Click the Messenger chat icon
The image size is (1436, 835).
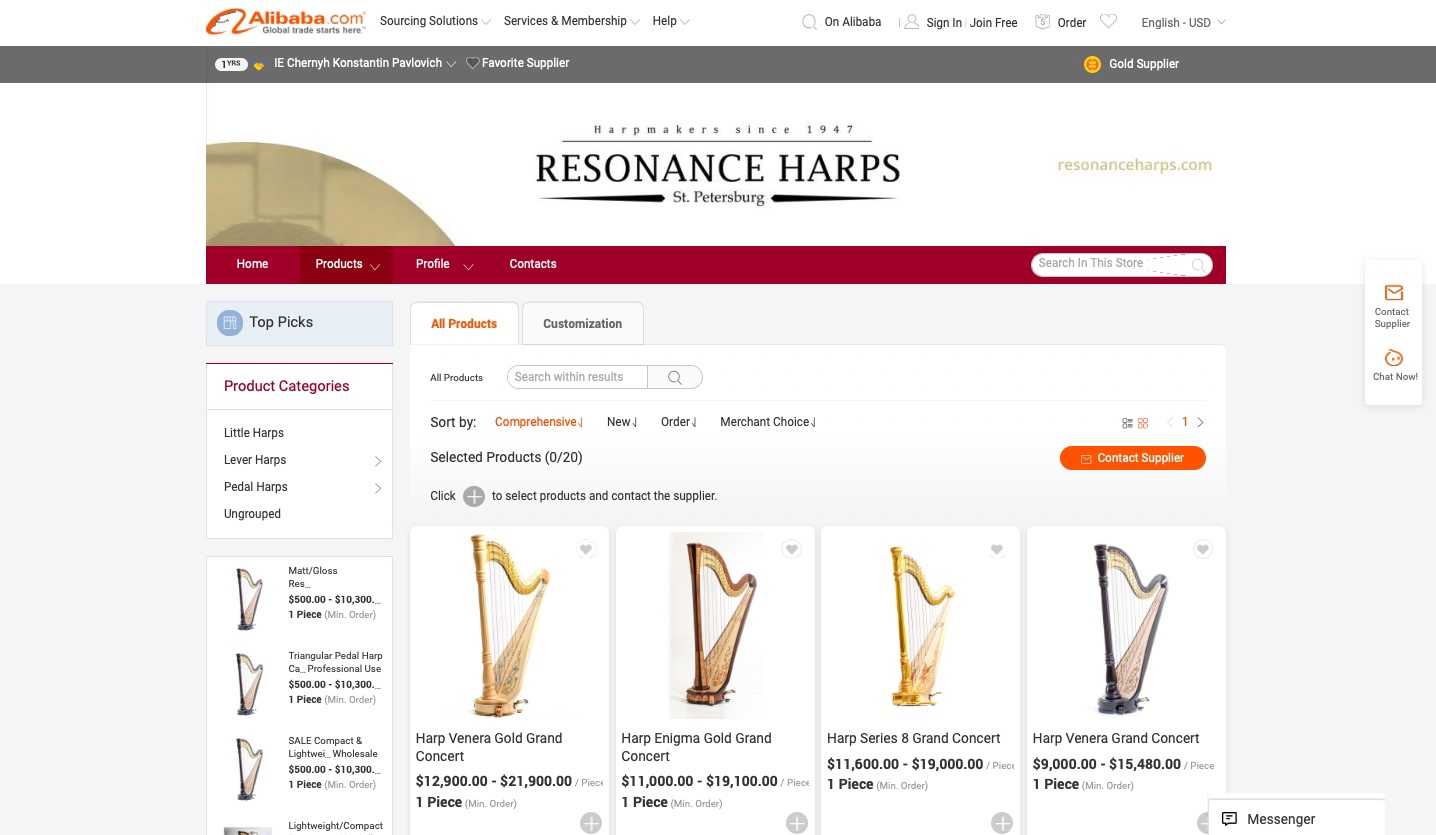point(1230,819)
